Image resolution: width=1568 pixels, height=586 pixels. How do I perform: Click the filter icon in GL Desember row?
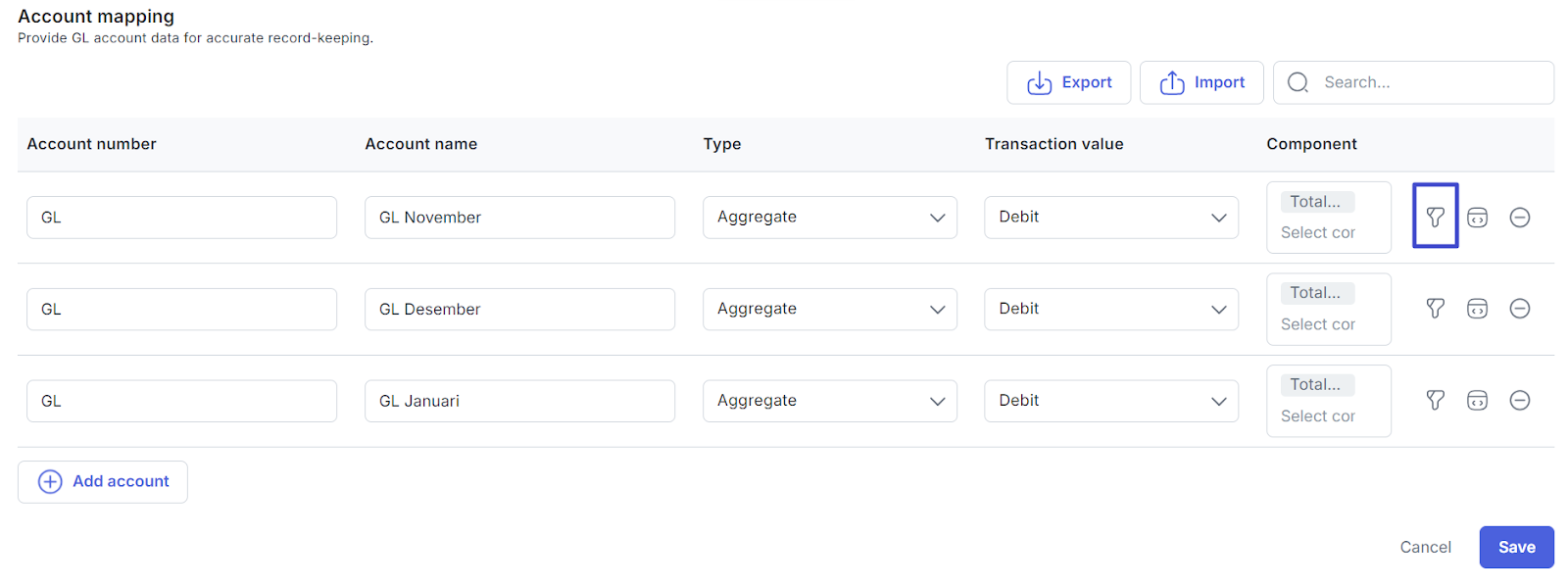tap(1435, 309)
